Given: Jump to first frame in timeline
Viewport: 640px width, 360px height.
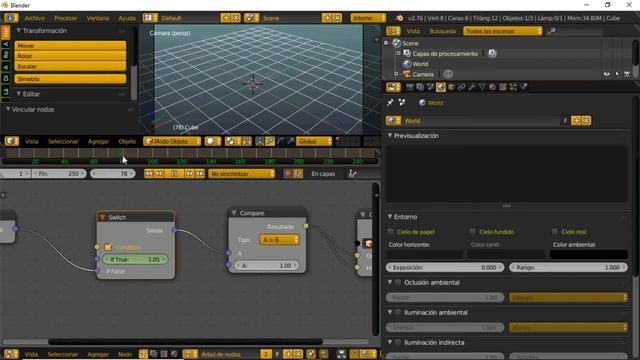Looking at the screenshot, I should point(148,173).
